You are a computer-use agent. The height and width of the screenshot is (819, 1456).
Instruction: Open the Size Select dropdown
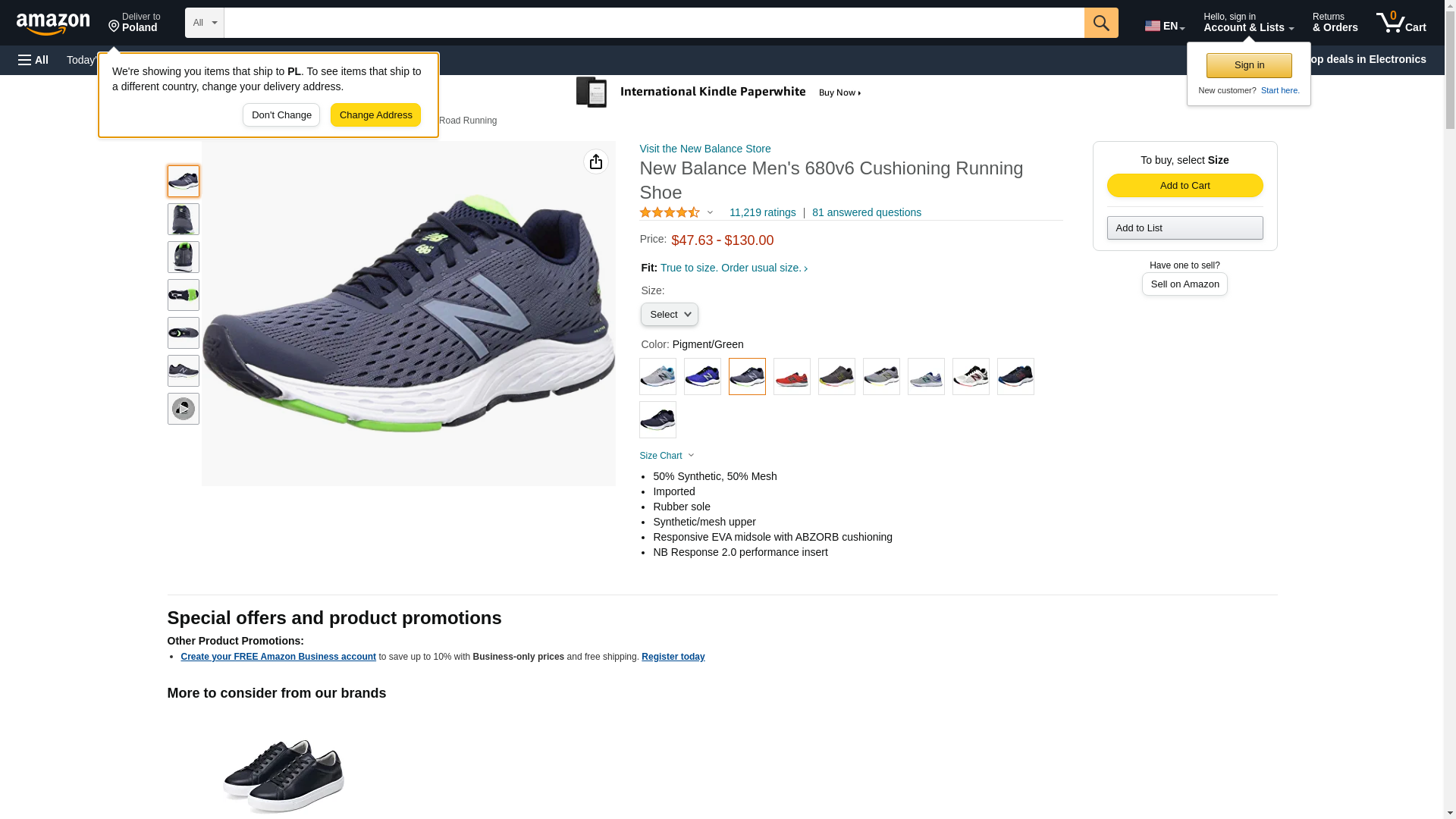click(669, 315)
